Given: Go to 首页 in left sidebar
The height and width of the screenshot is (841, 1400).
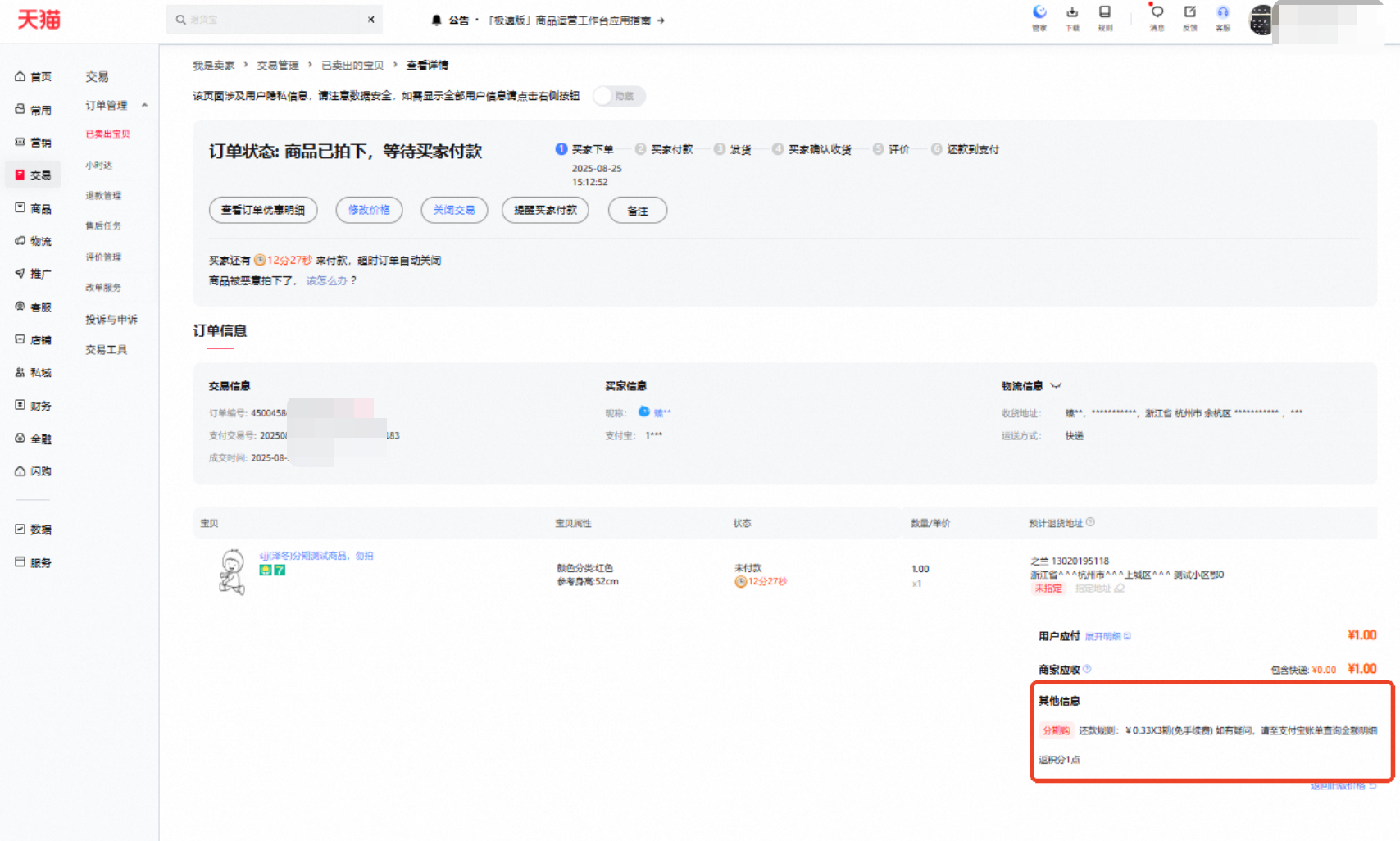Looking at the screenshot, I should coord(34,76).
